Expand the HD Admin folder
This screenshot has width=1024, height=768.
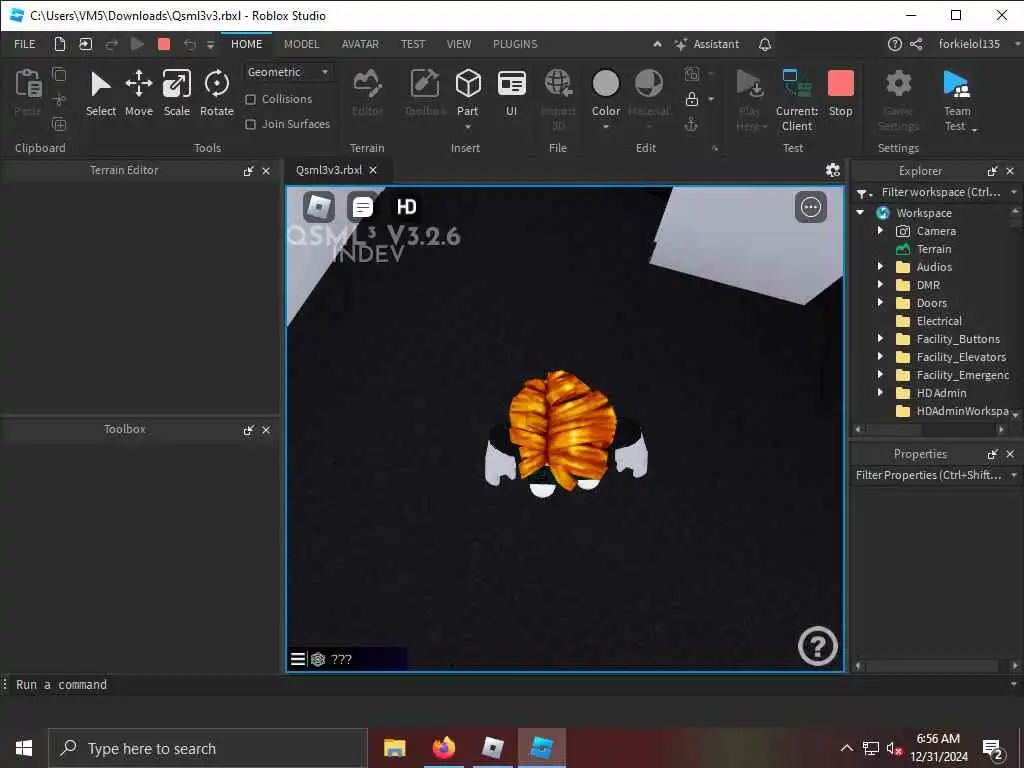coord(880,392)
